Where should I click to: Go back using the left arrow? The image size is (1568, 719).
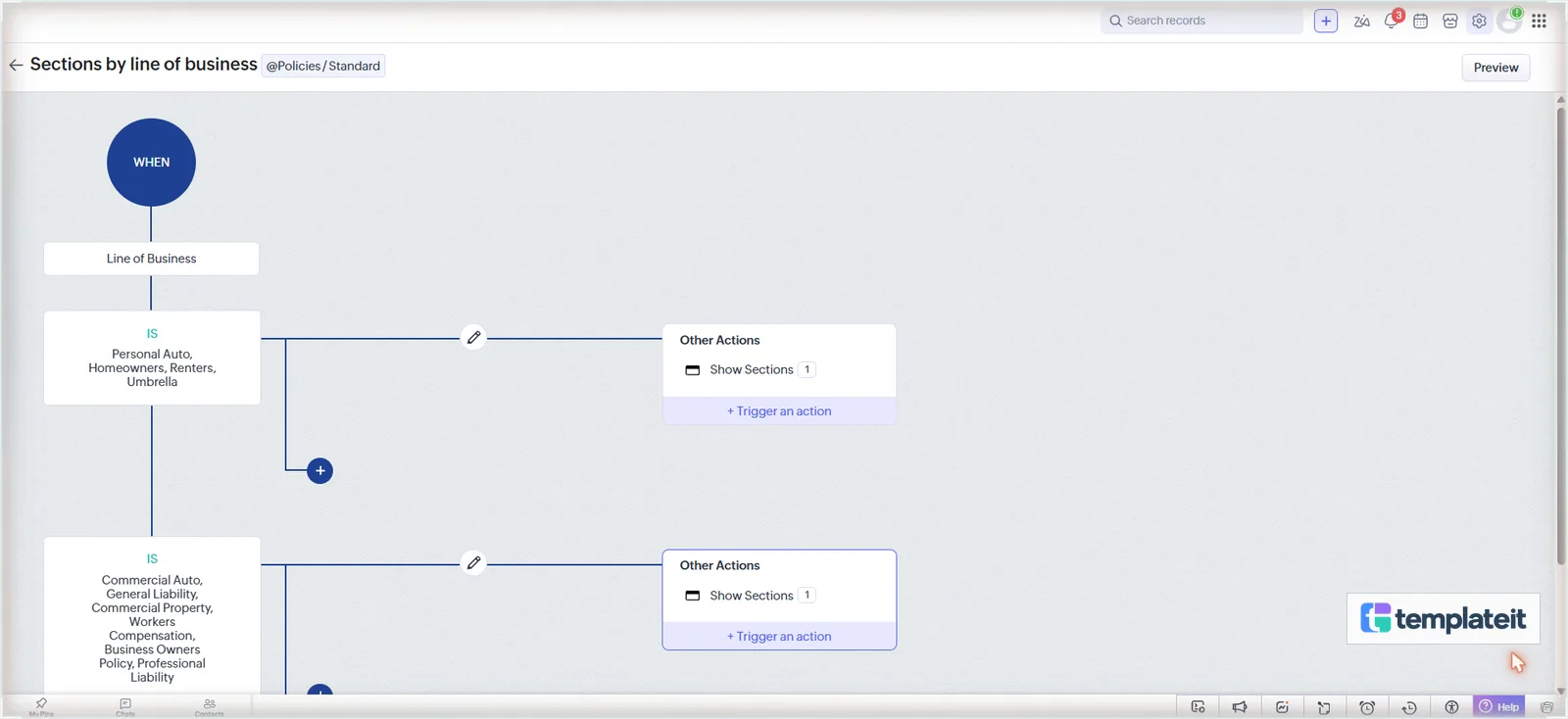[16, 66]
